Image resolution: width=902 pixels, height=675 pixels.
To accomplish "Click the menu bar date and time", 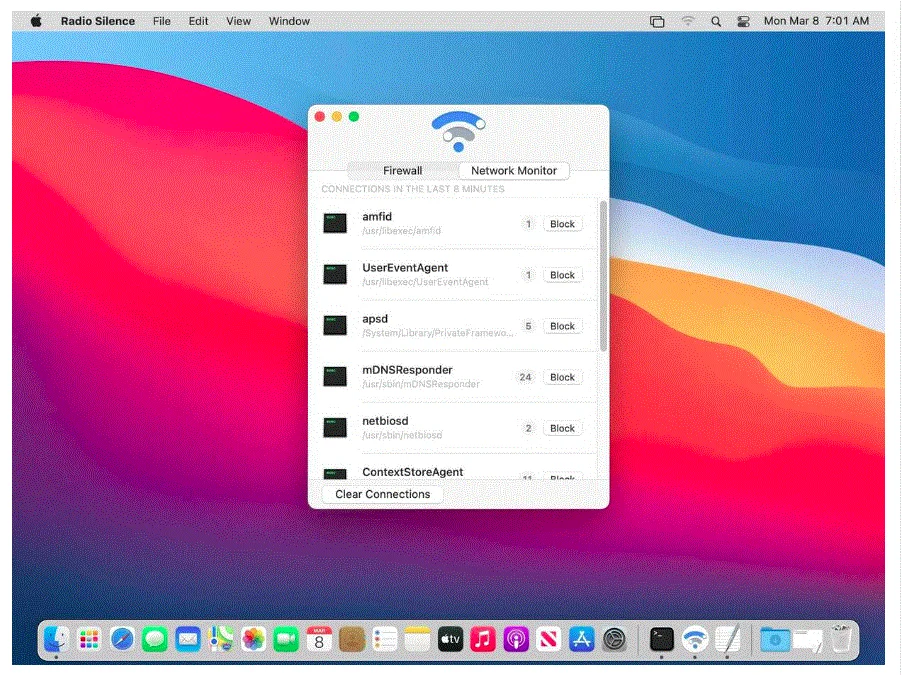I will click(816, 21).
